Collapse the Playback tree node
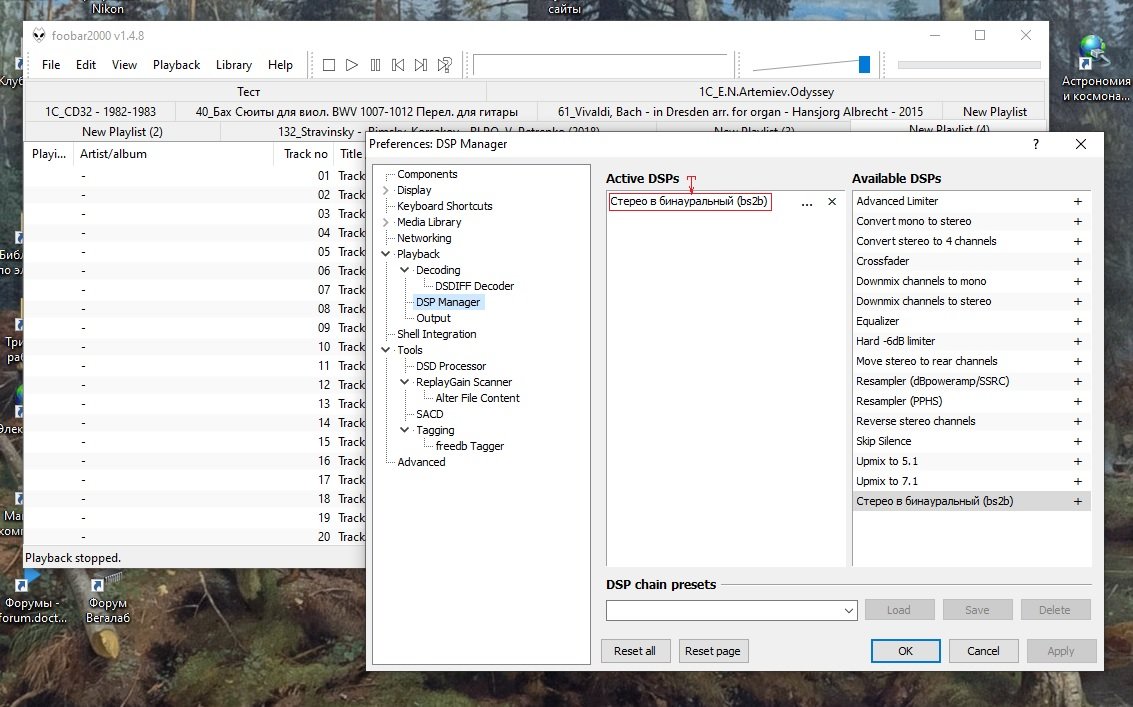This screenshot has width=1133, height=707. pos(386,254)
